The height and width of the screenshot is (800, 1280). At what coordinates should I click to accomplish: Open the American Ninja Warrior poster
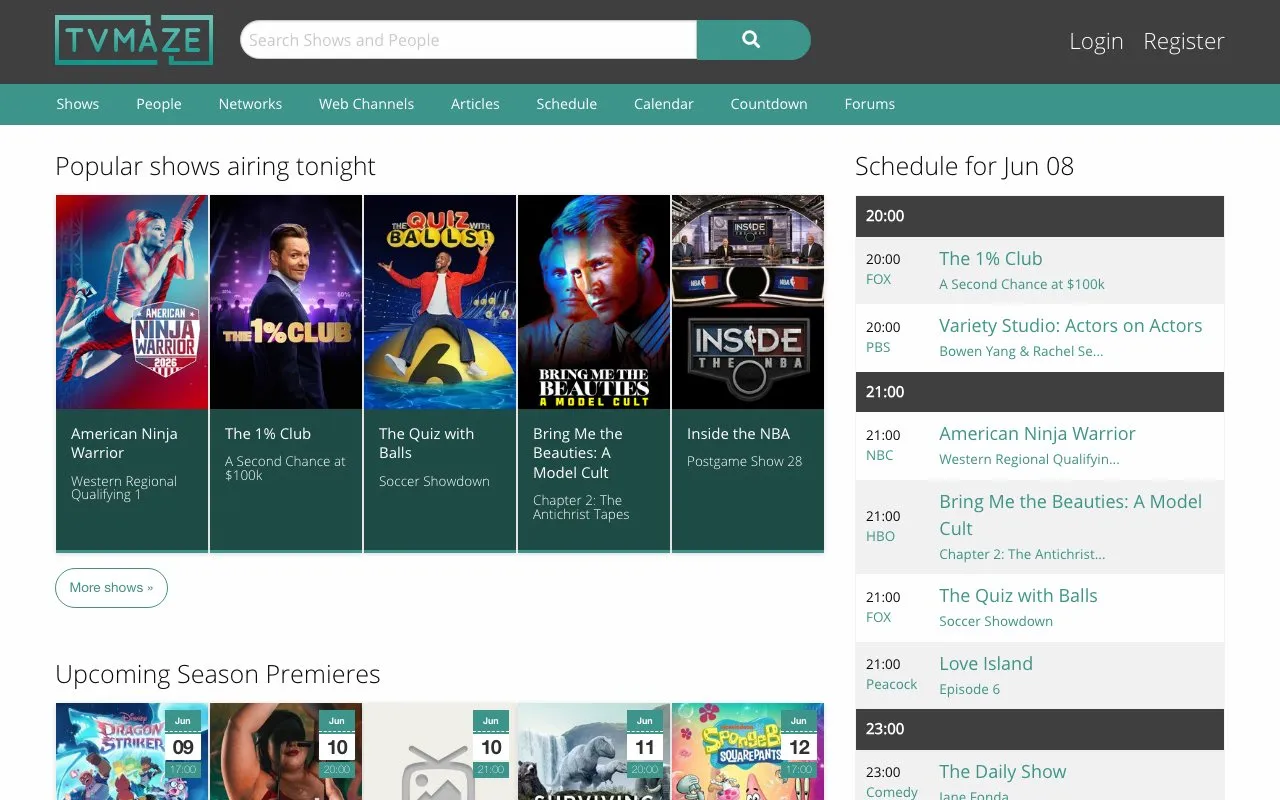pyautogui.click(x=132, y=302)
